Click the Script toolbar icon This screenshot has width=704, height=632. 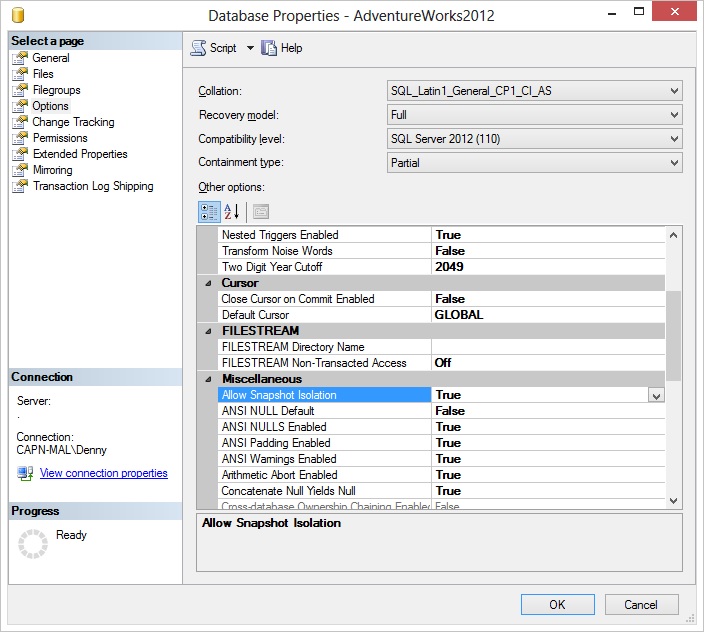pyautogui.click(x=198, y=48)
